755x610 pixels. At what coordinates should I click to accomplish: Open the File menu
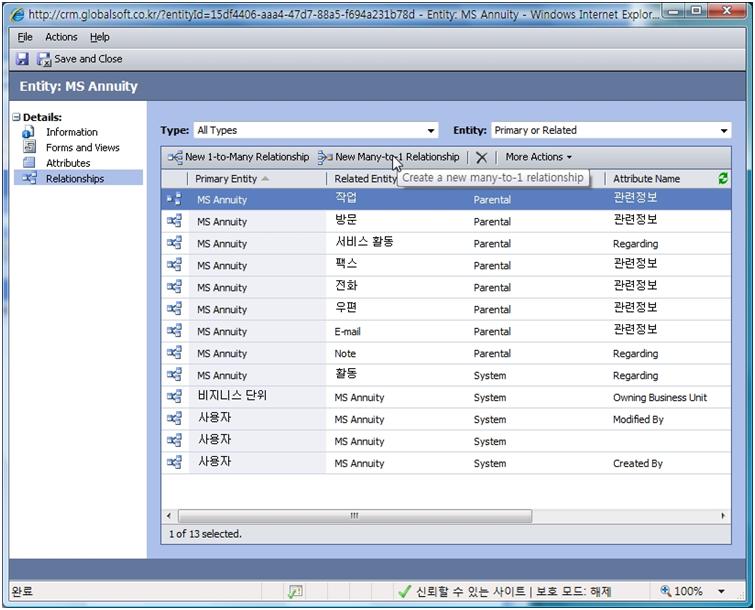(x=25, y=37)
